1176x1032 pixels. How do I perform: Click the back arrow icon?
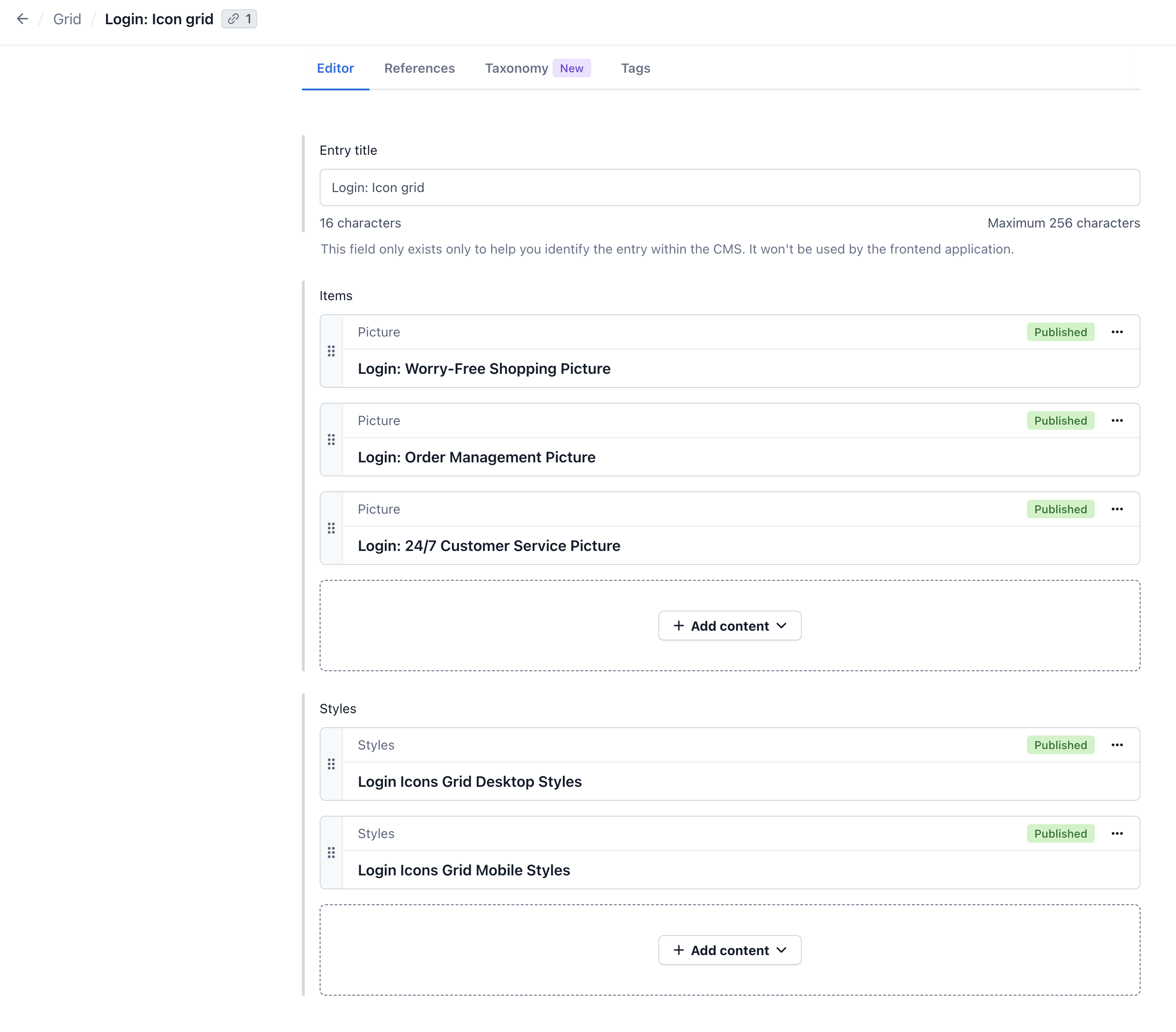pyautogui.click(x=22, y=19)
